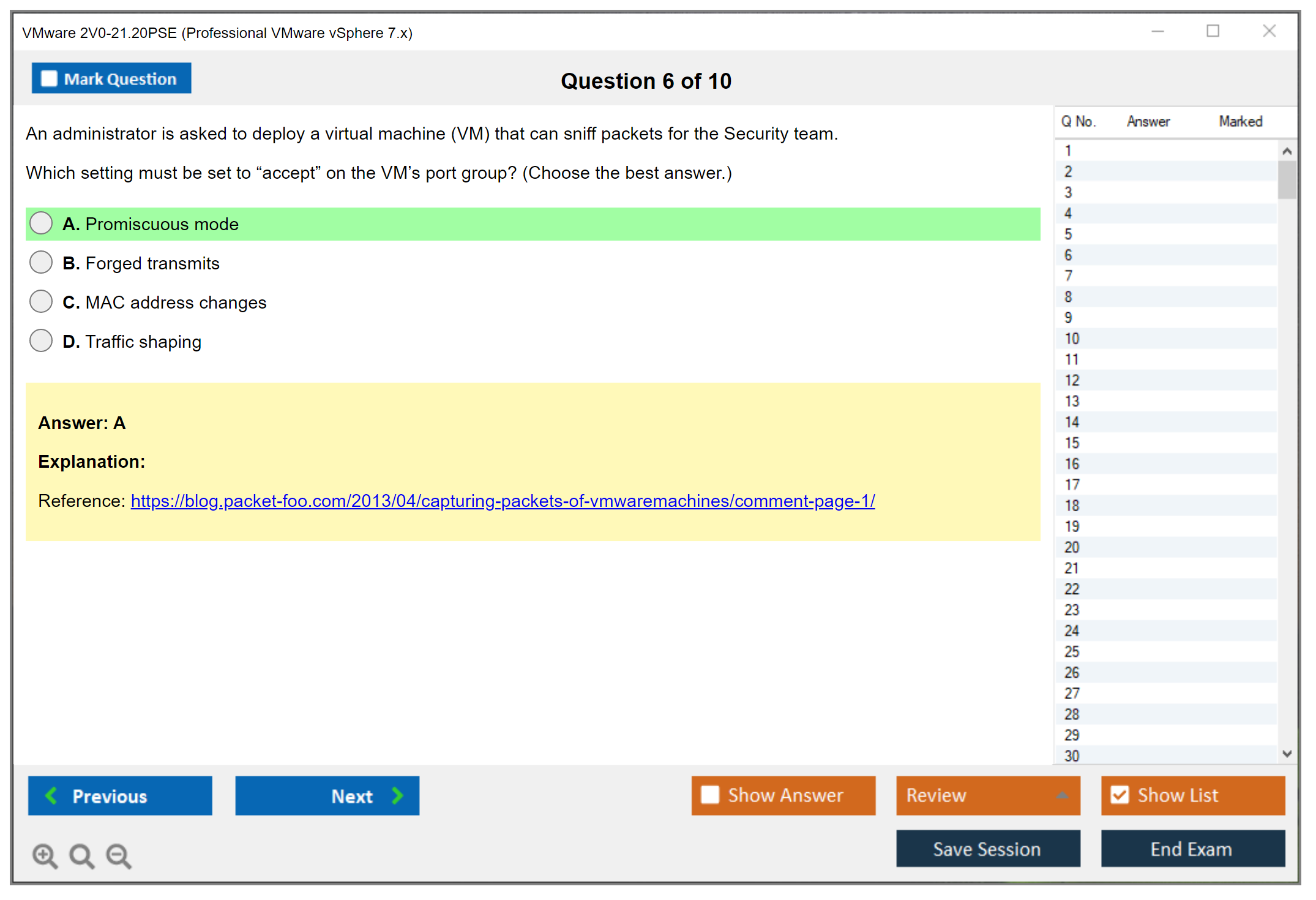Minimize the exam window
The height and width of the screenshot is (900, 1316).
[x=1157, y=31]
